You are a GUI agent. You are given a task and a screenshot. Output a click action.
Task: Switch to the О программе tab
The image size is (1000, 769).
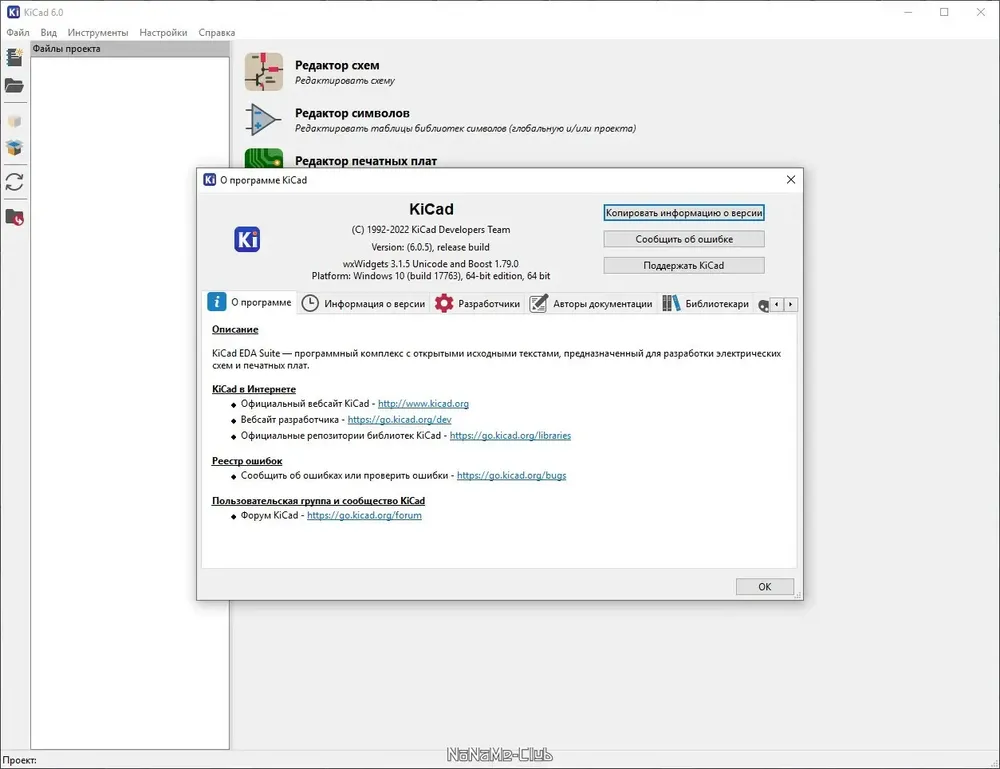coord(251,302)
